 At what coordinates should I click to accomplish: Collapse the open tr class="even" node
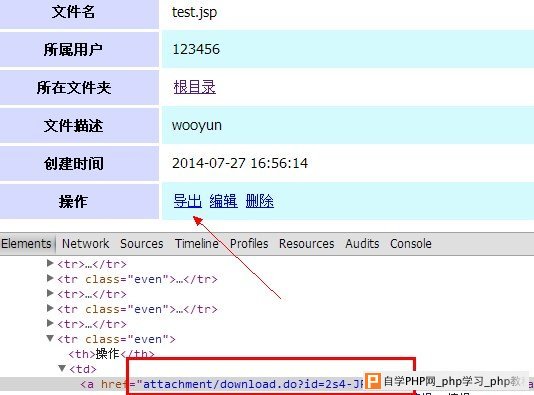pos(50,338)
